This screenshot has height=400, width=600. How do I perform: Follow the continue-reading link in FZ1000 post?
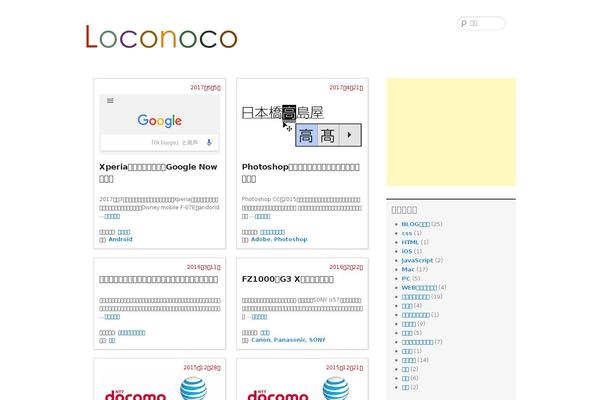259,317
